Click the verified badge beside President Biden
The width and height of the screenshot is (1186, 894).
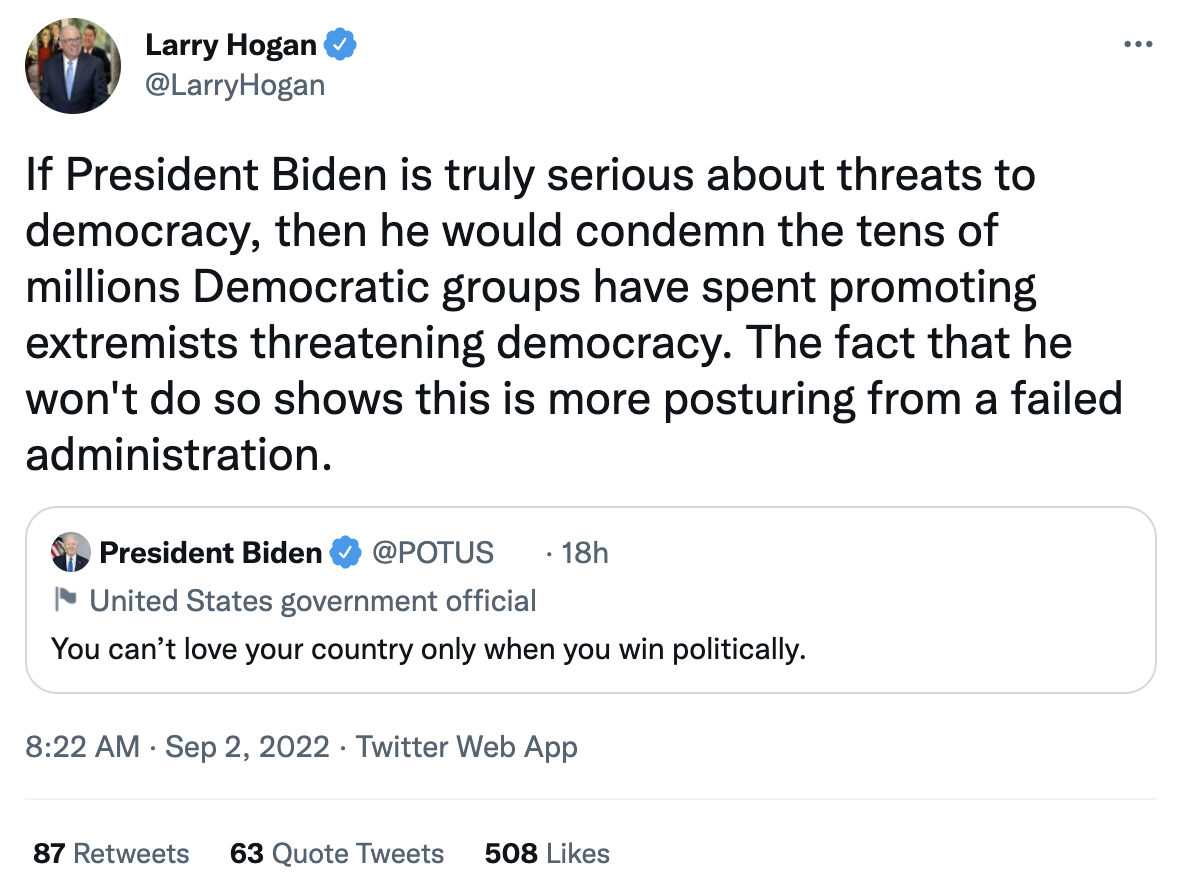(x=346, y=552)
